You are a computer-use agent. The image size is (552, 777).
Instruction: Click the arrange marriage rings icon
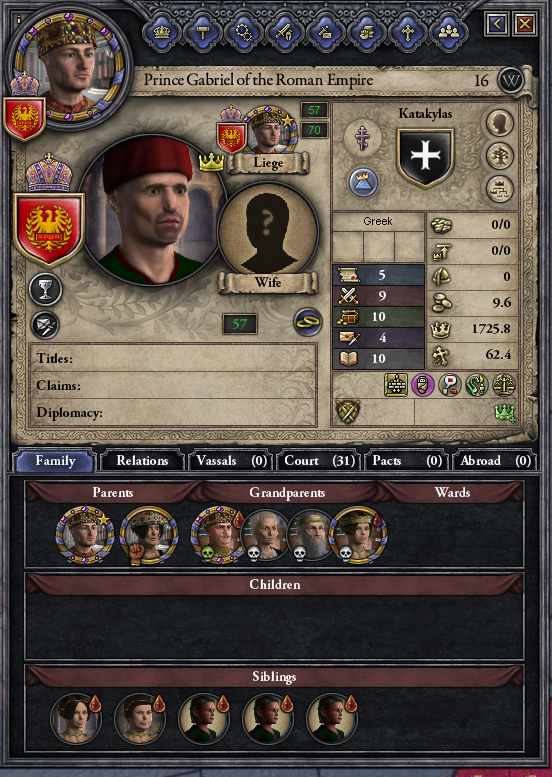(x=308, y=323)
